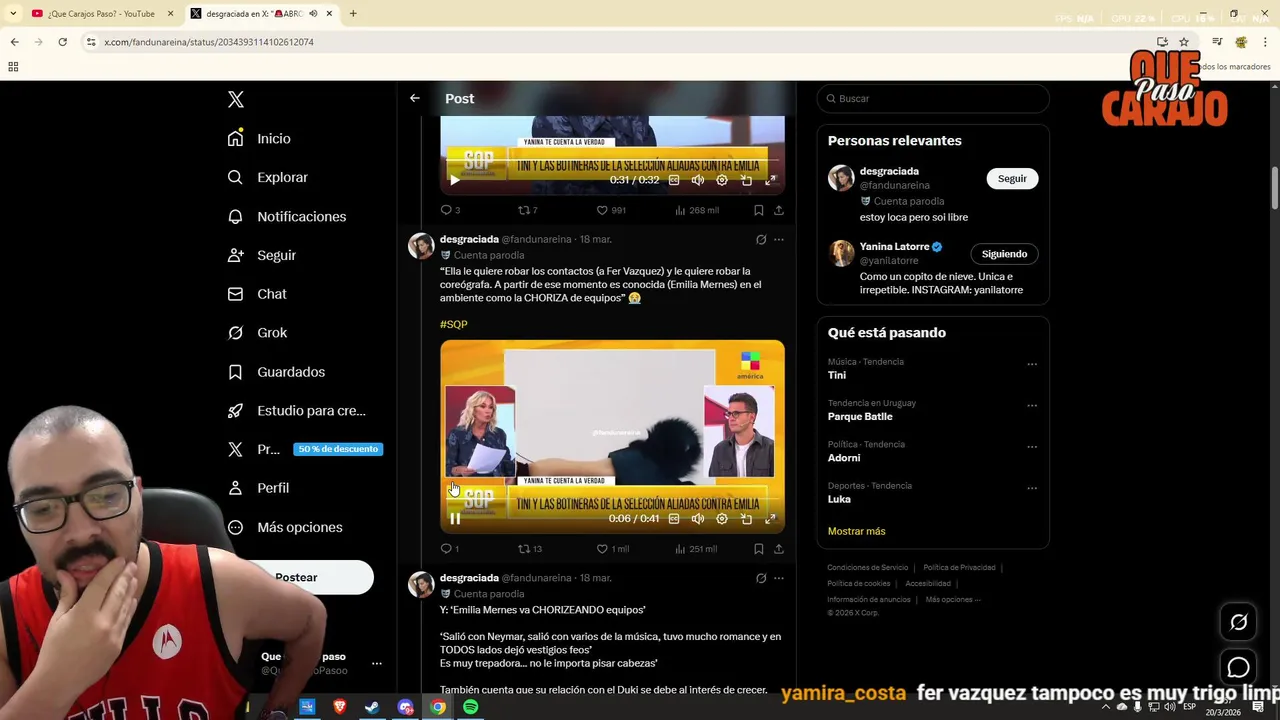This screenshot has height=720, width=1280.
Task: Open the Luka trending topic
Action: (839, 499)
